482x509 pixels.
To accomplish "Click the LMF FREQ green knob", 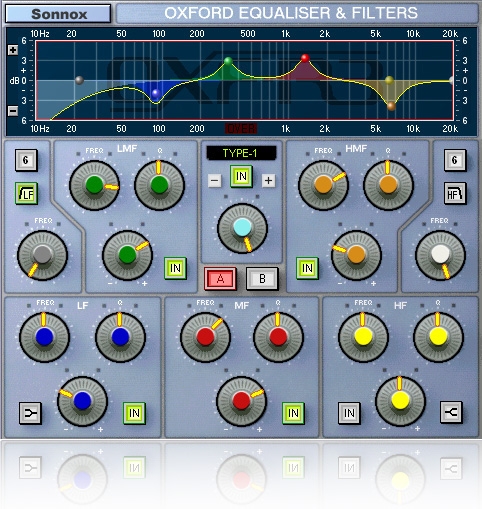I will [94, 185].
